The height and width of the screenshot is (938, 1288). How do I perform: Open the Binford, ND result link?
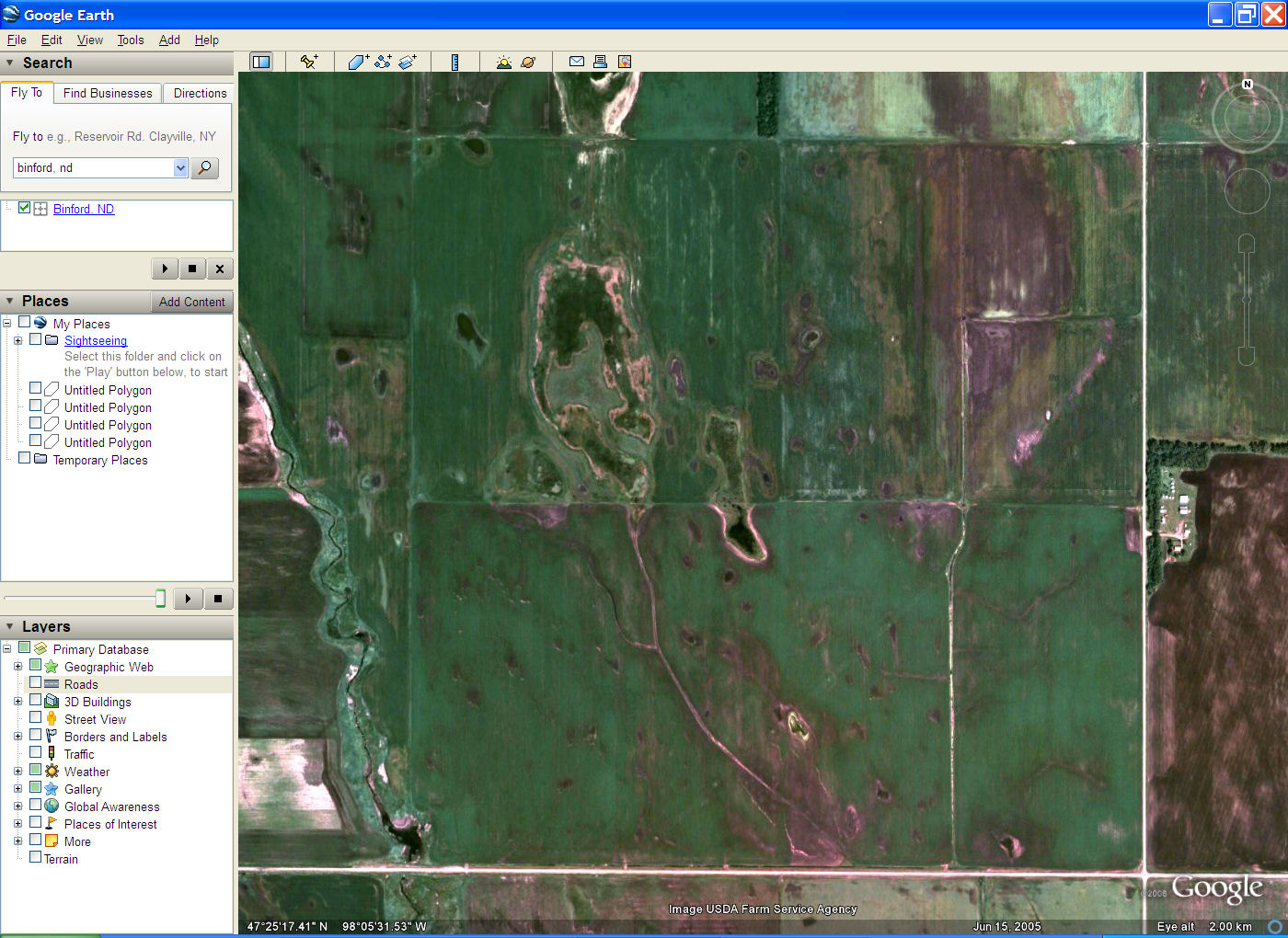pos(84,209)
